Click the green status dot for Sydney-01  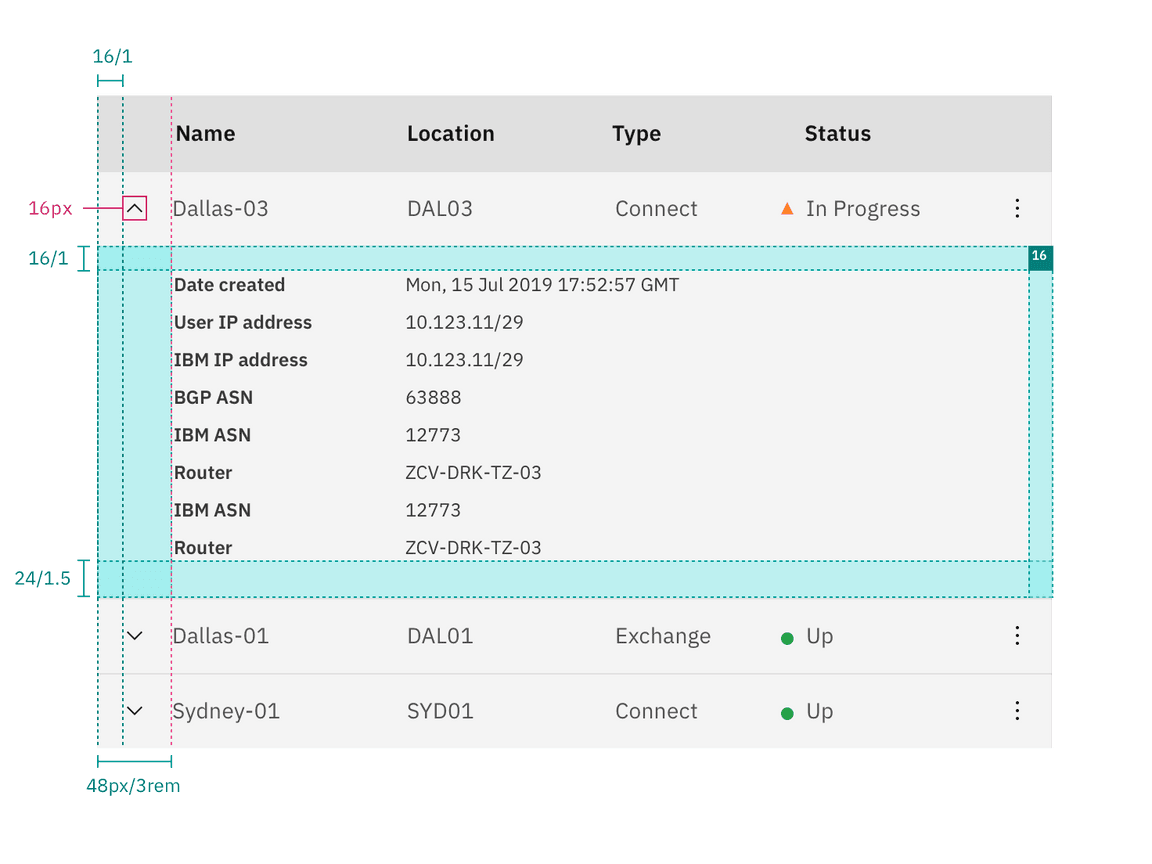click(787, 713)
